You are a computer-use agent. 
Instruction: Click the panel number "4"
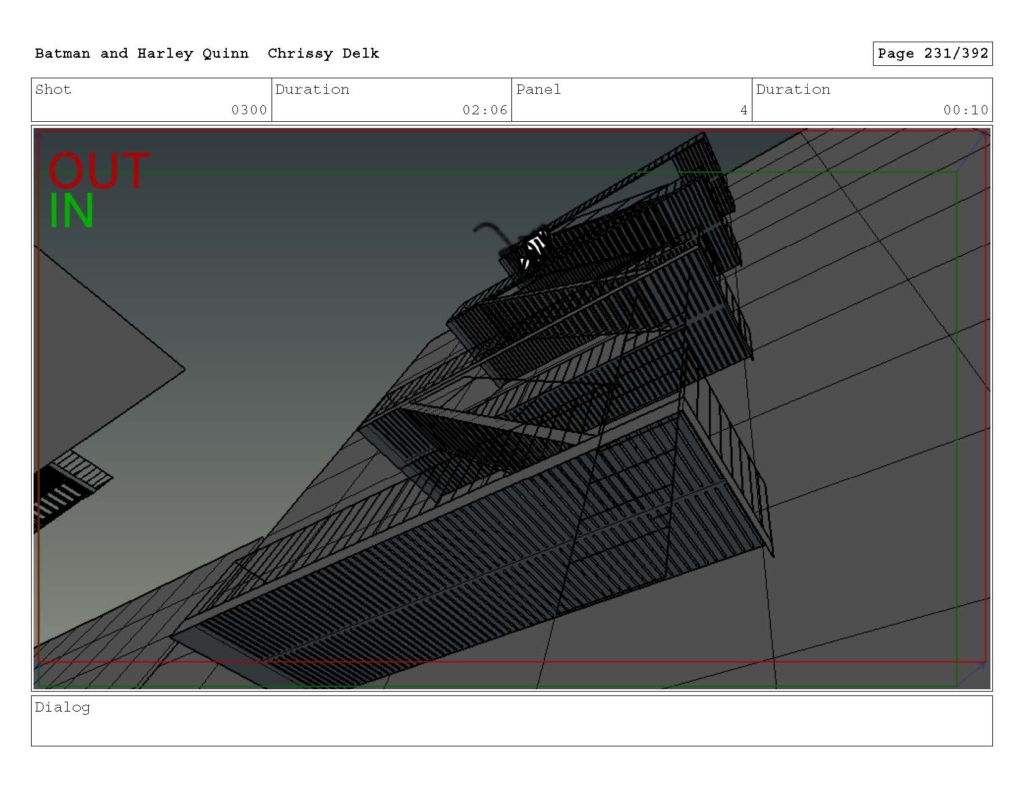[x=743, y=110]
